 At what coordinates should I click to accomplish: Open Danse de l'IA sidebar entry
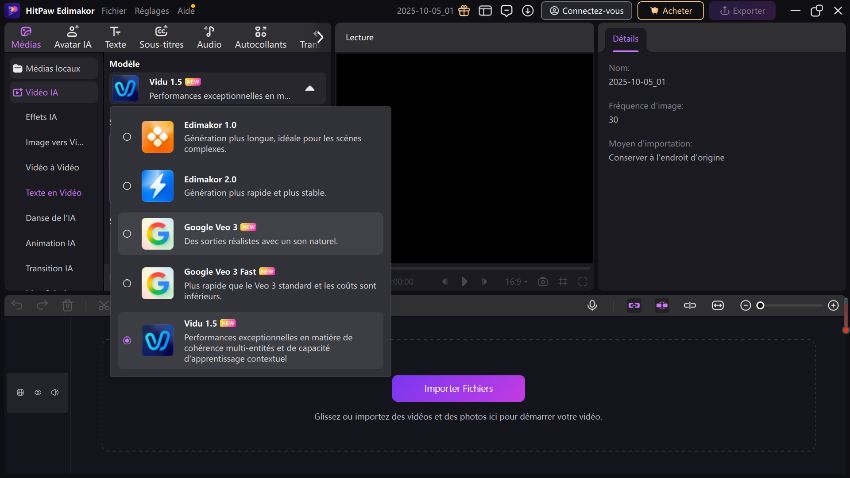click(50, 218)
